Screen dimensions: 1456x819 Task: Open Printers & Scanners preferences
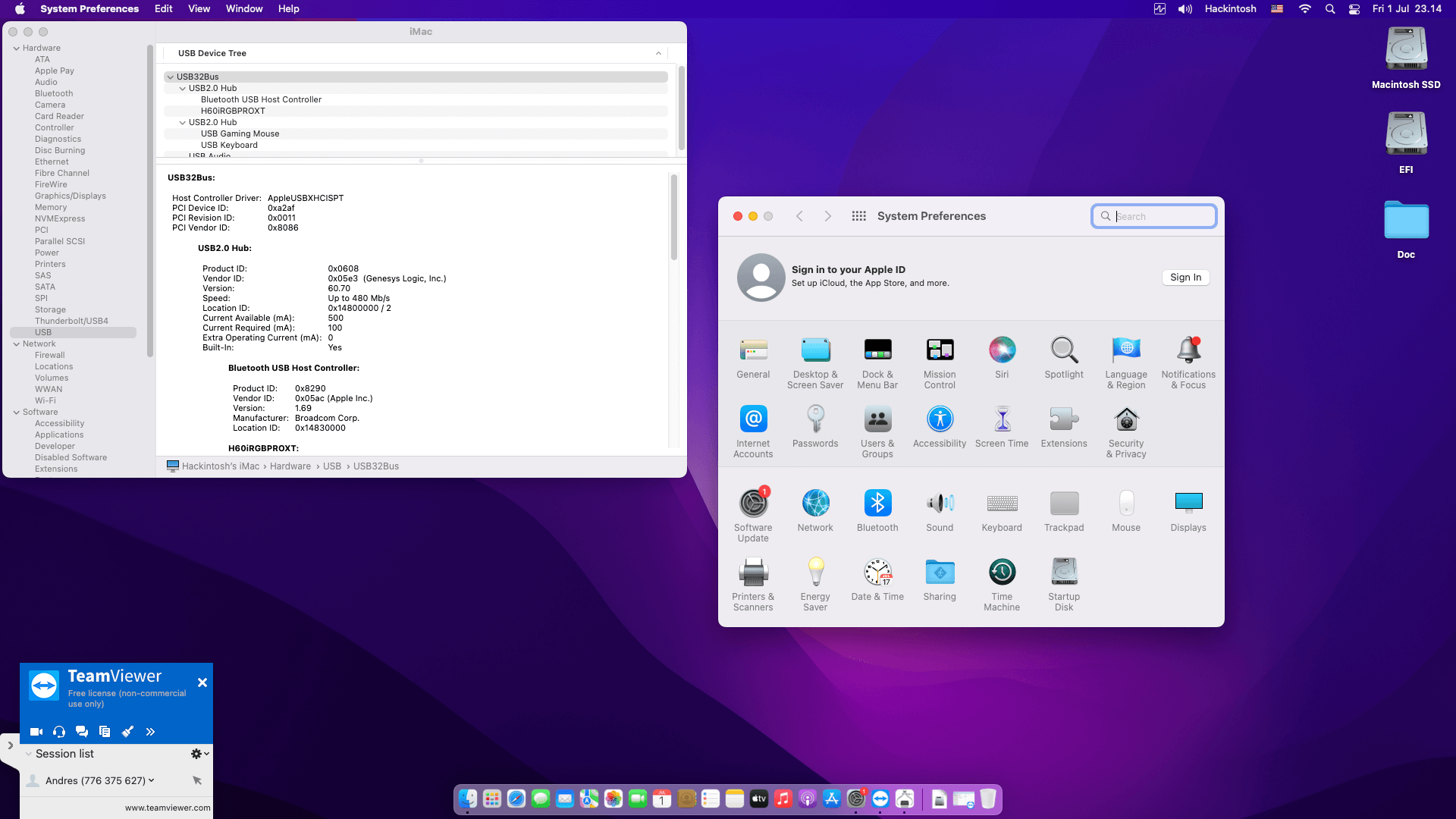(753, 585)
